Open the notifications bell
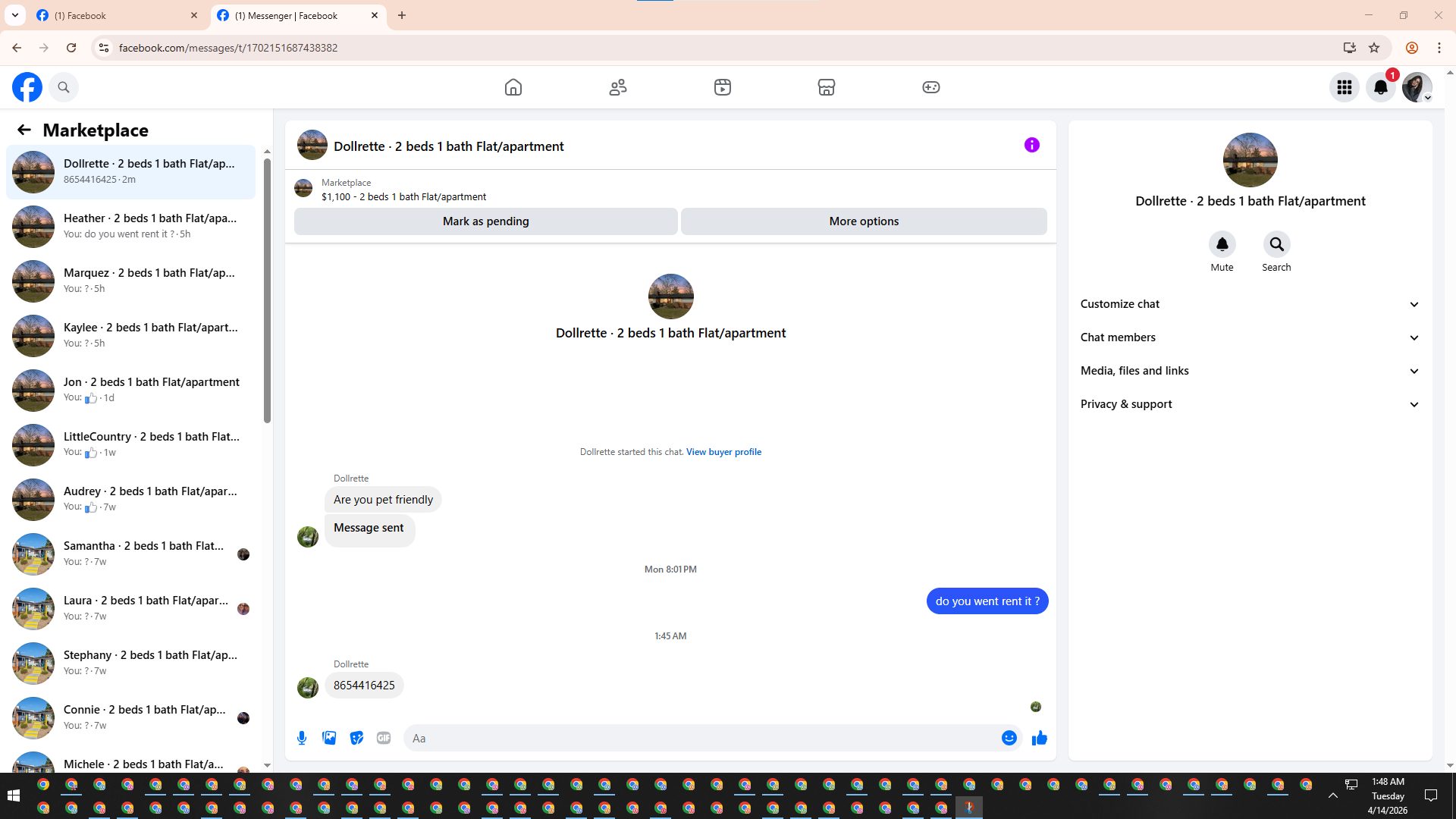 click(1380, 87)
